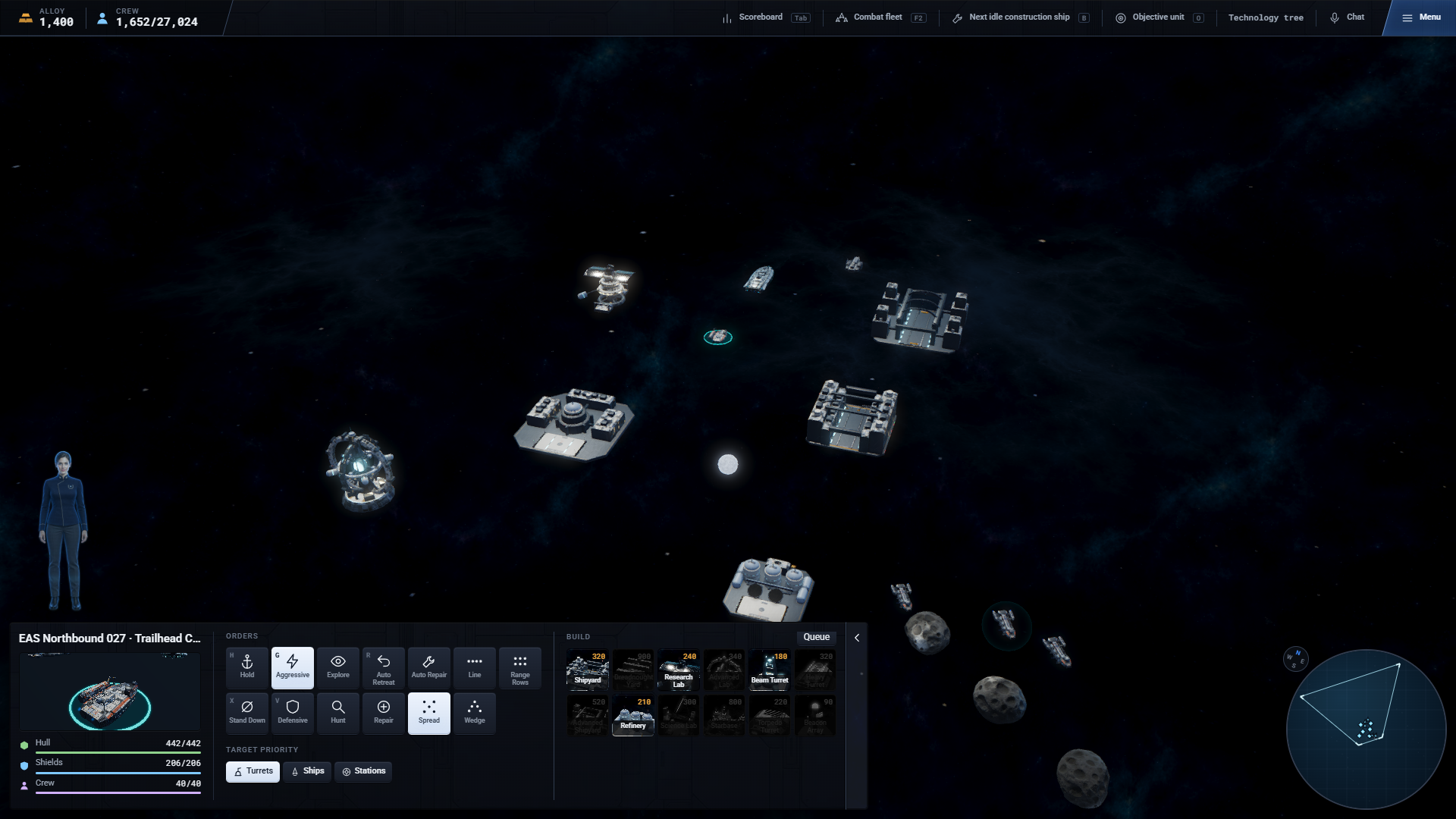1456x819 pixels.
Task: Open the build Queue
Action: pos(817,638)
